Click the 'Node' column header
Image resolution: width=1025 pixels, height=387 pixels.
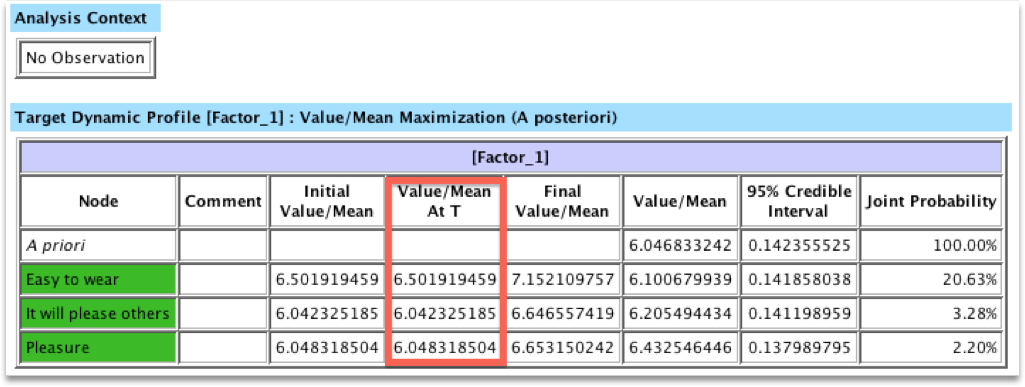[x=98, y=201]
